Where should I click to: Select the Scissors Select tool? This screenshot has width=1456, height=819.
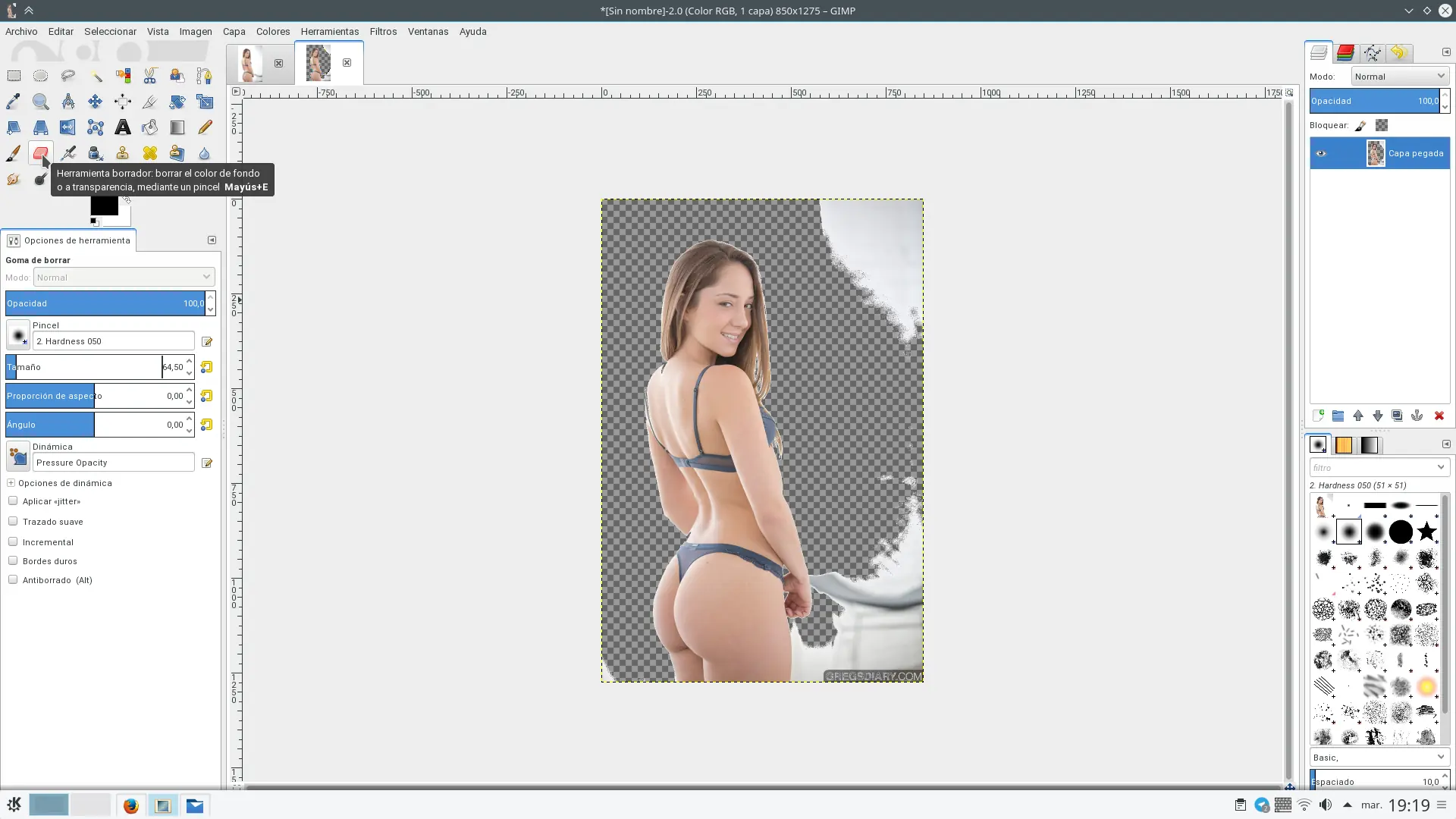point(150,76)
